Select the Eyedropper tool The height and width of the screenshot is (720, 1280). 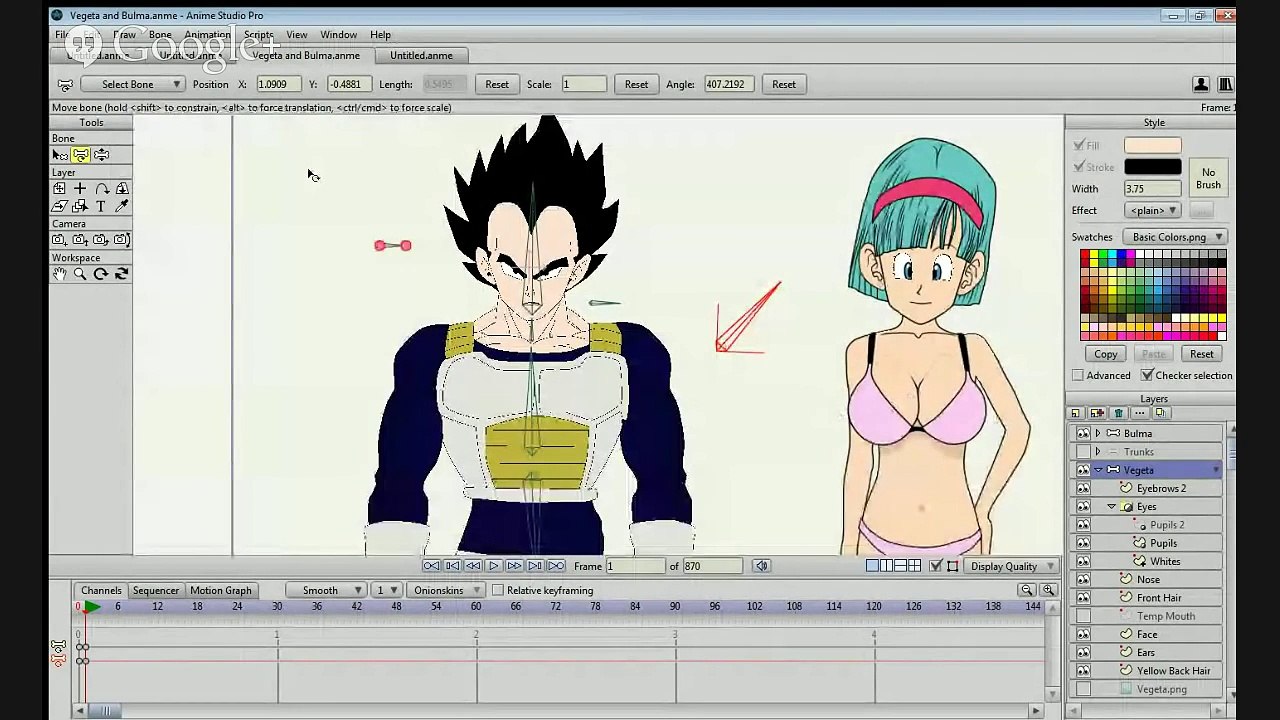122,206
